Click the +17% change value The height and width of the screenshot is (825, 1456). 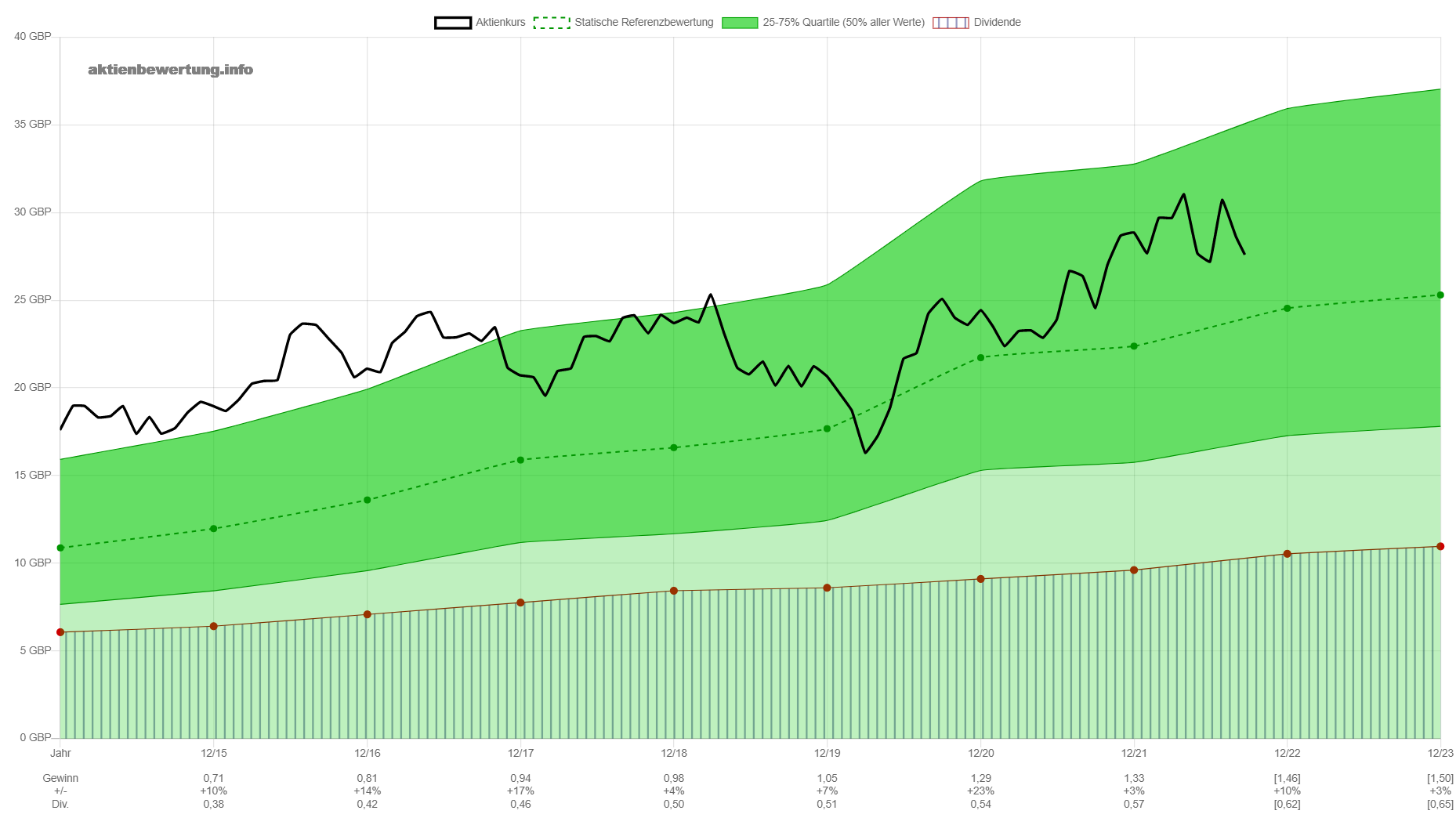(x=520, y=791)
